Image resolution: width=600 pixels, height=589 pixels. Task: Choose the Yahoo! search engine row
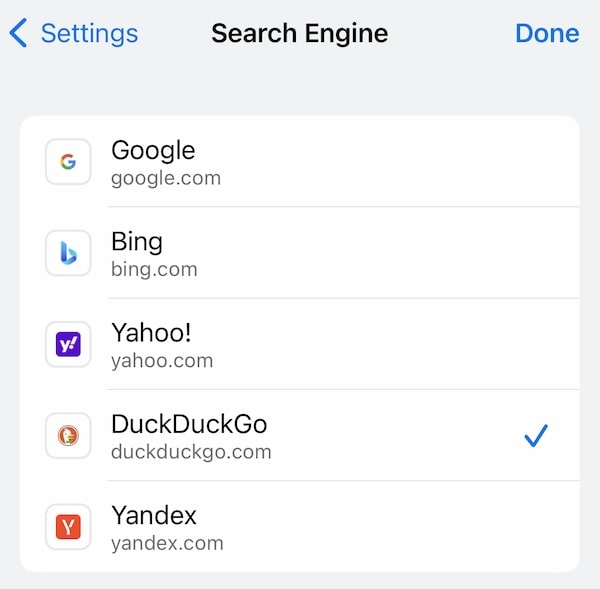[x=300, y=344]
